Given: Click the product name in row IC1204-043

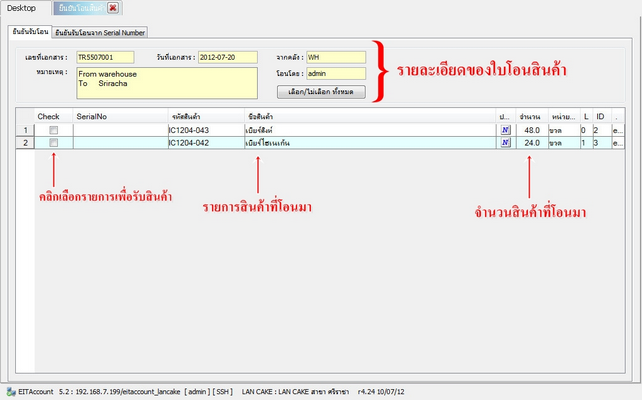Looking at the screenshot, I should pyautogui.click(x=370, y=130).
